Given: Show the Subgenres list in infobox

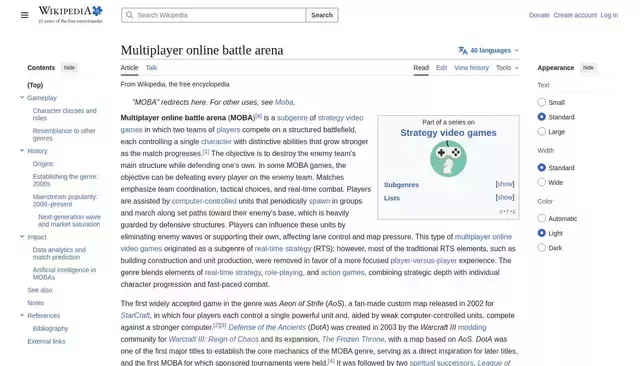Looking at the screenshot, I should point(505,184).
